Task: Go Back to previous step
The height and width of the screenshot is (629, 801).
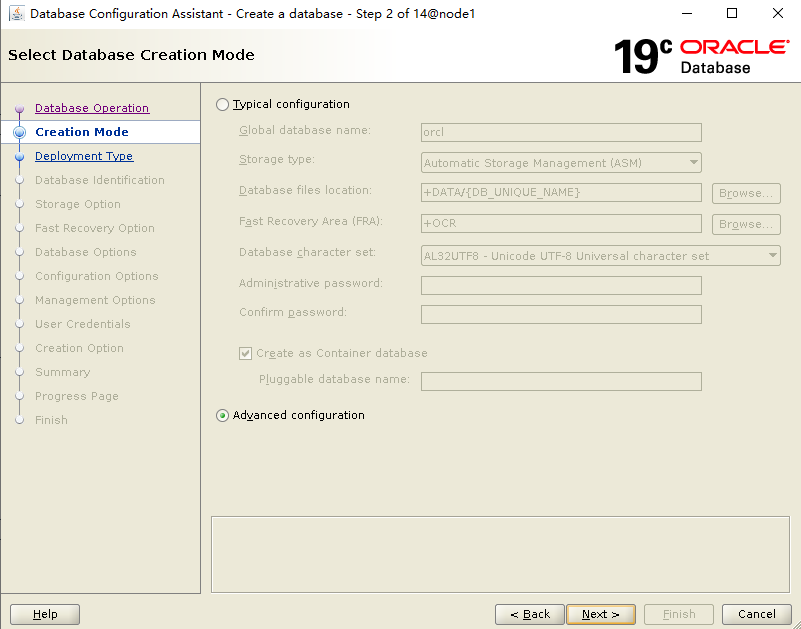Action: 530,614
